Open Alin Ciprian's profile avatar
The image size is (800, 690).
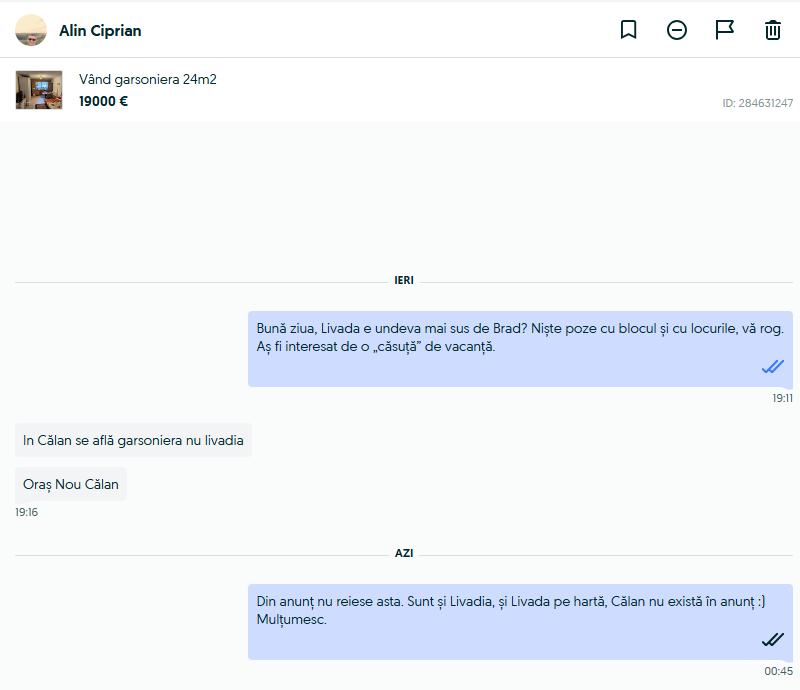pyautogui.click(x=31, y=30)
